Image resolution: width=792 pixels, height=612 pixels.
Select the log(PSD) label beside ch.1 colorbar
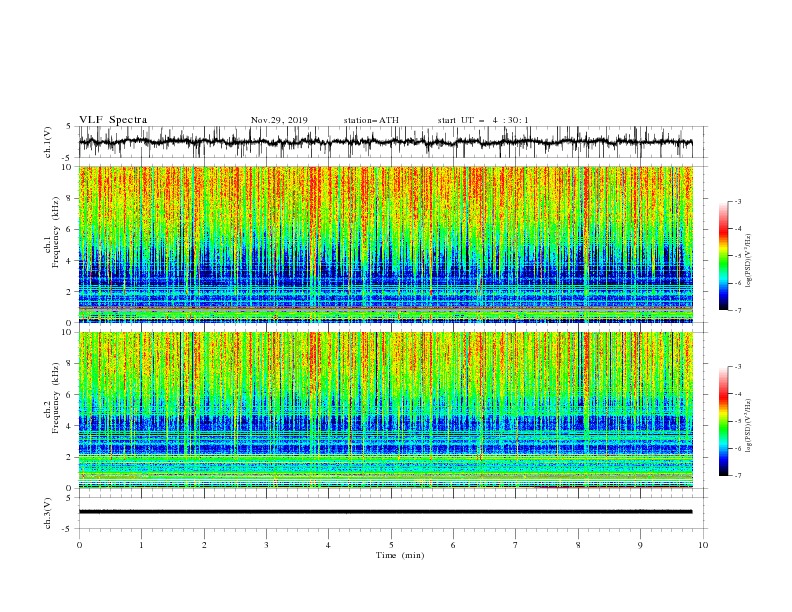[x=749, y=260]
